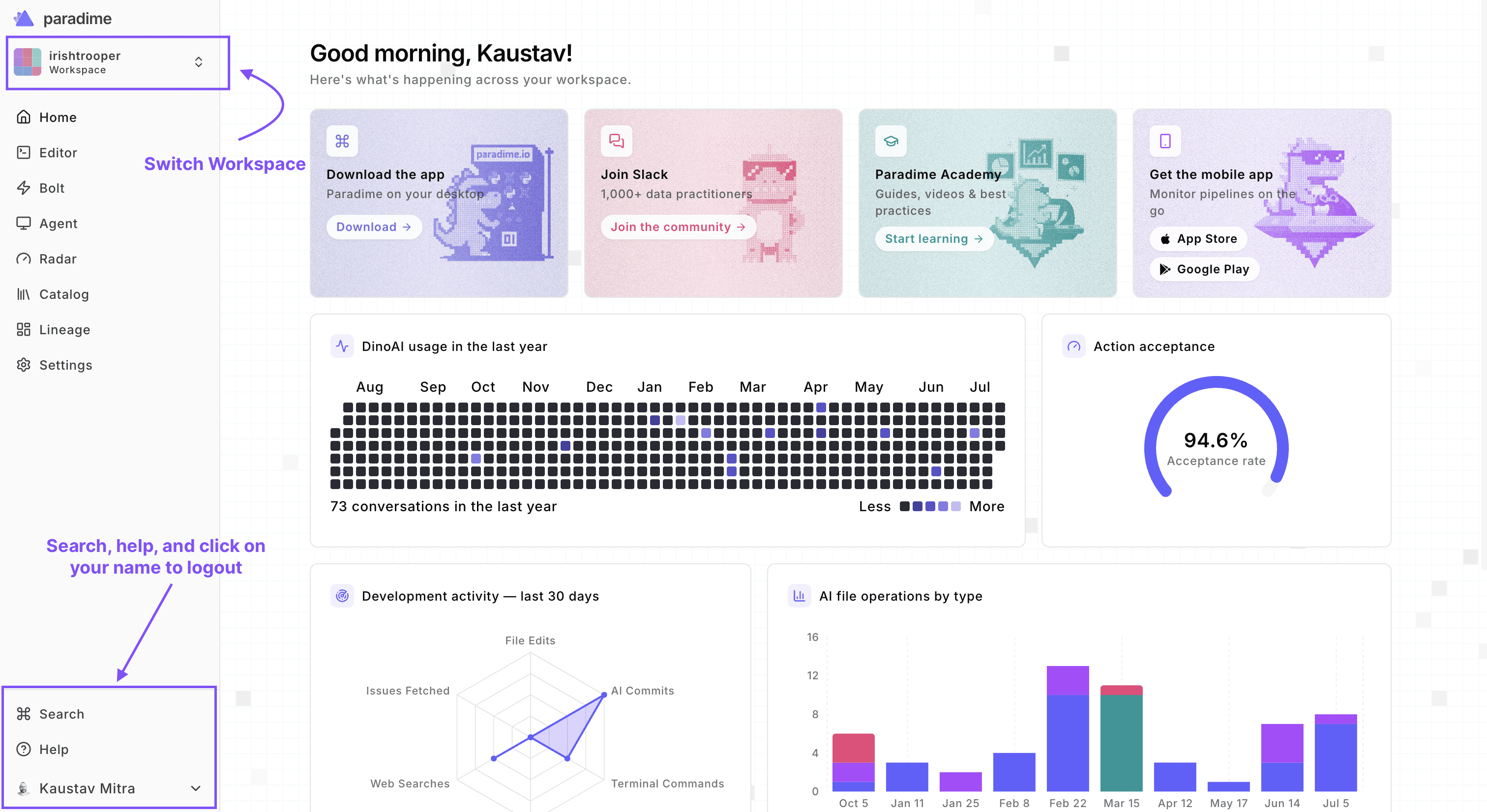Click the Action acceptance gauge icon
The image size is (1487, 812).
coord(1073,346)
